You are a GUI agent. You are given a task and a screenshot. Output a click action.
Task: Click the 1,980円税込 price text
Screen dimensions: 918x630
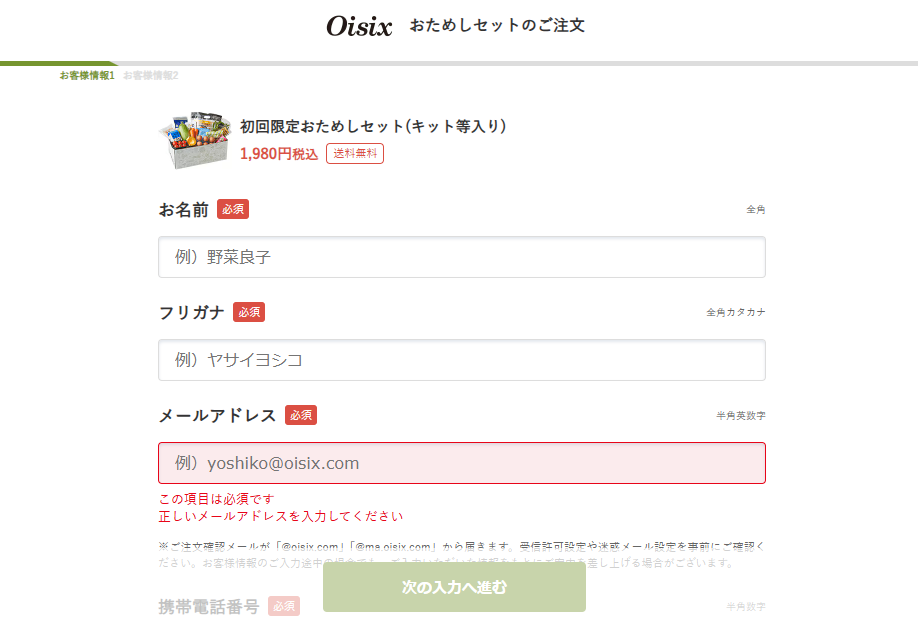click(x=279, y=153)
